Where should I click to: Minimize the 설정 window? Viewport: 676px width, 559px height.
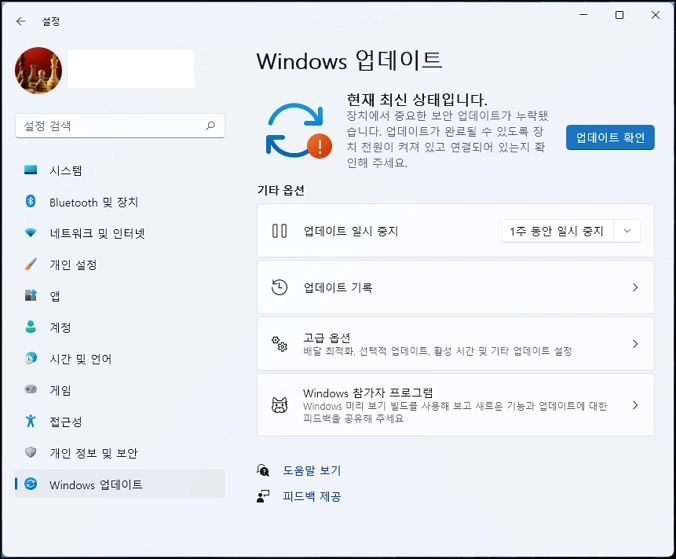583,15
